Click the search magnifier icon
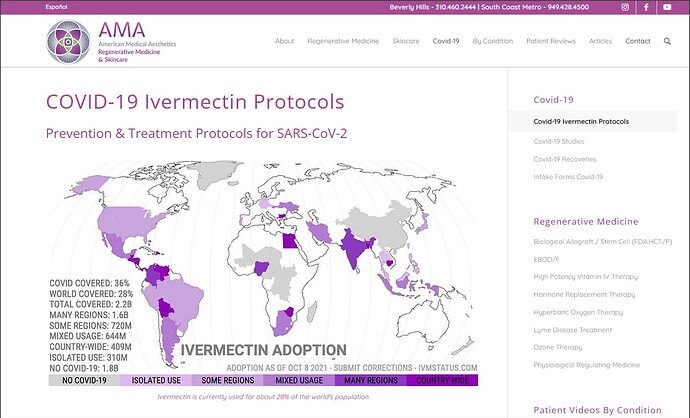 pos(667,41)
